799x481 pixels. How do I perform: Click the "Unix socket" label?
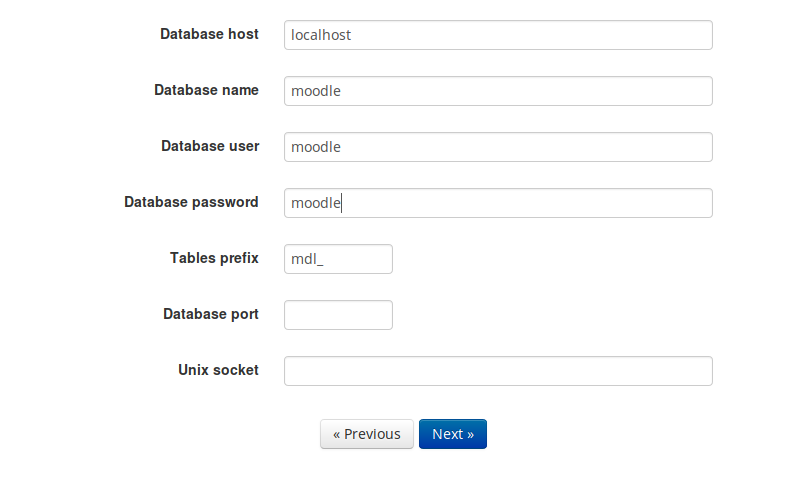(x=218, y=370)
